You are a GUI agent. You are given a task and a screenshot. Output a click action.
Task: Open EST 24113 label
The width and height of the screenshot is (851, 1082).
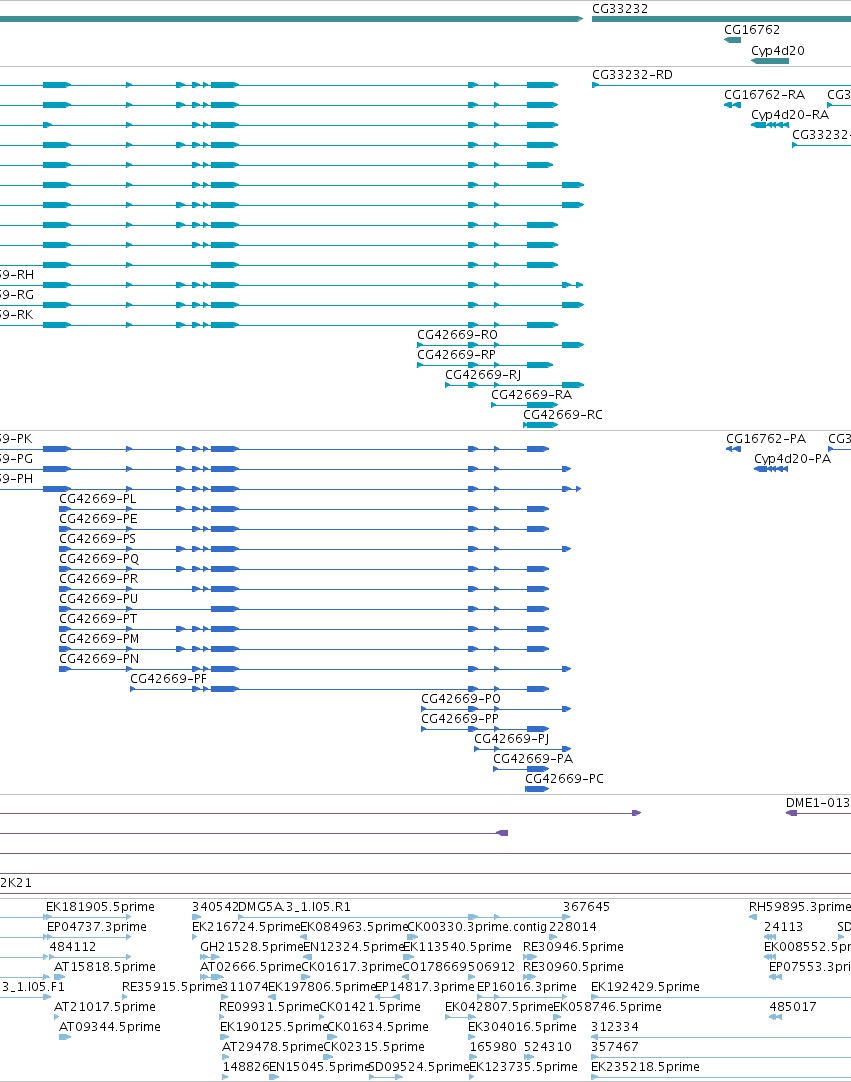(x=783, y=927)
